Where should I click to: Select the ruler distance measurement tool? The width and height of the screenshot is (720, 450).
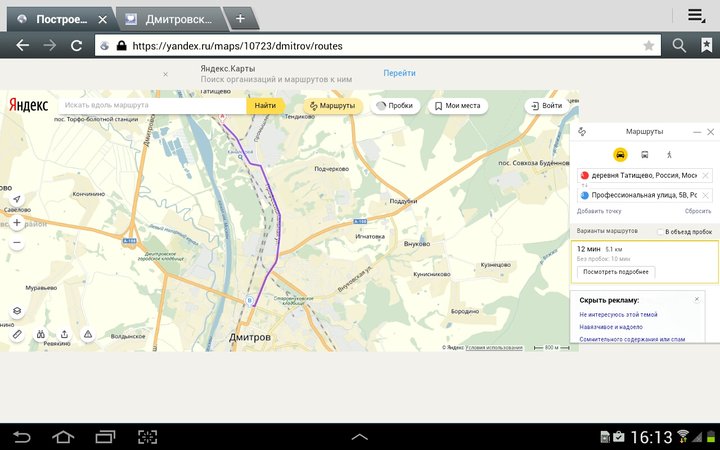tap(17, 334)
